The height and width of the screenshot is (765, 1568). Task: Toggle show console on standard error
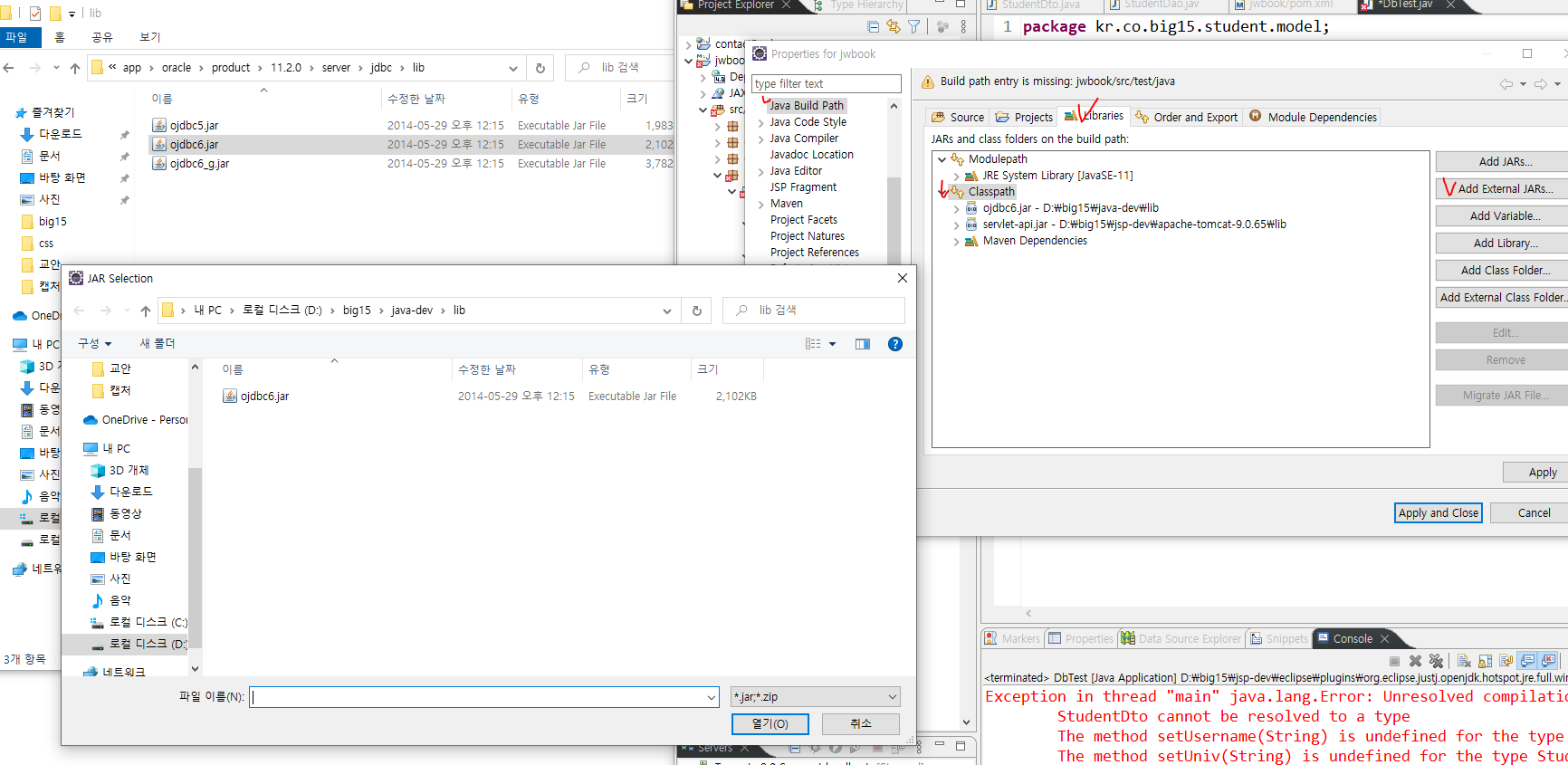(1548, 661)
